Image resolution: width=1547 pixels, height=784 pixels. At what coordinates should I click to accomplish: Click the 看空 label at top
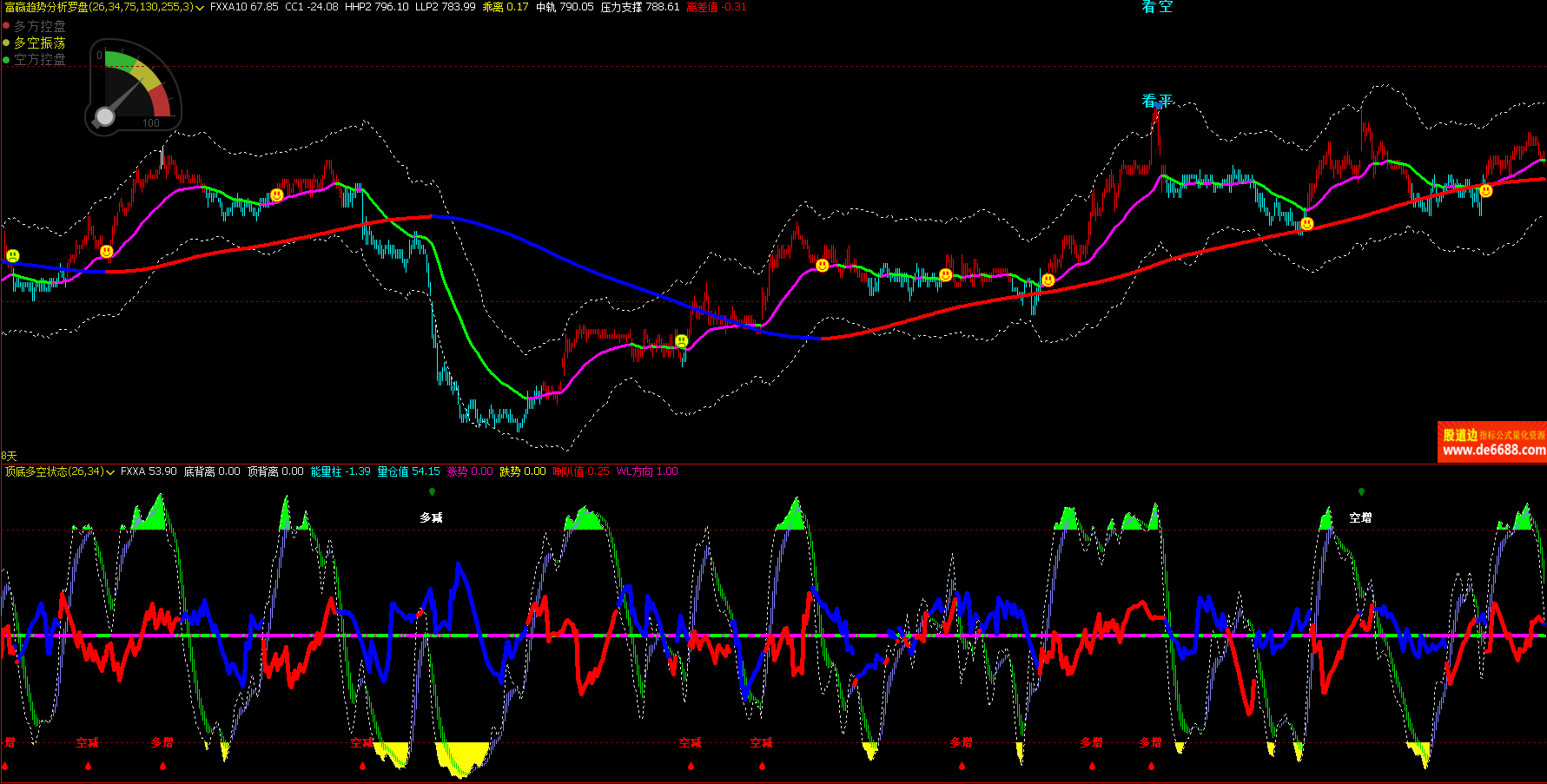point(1157,7)
